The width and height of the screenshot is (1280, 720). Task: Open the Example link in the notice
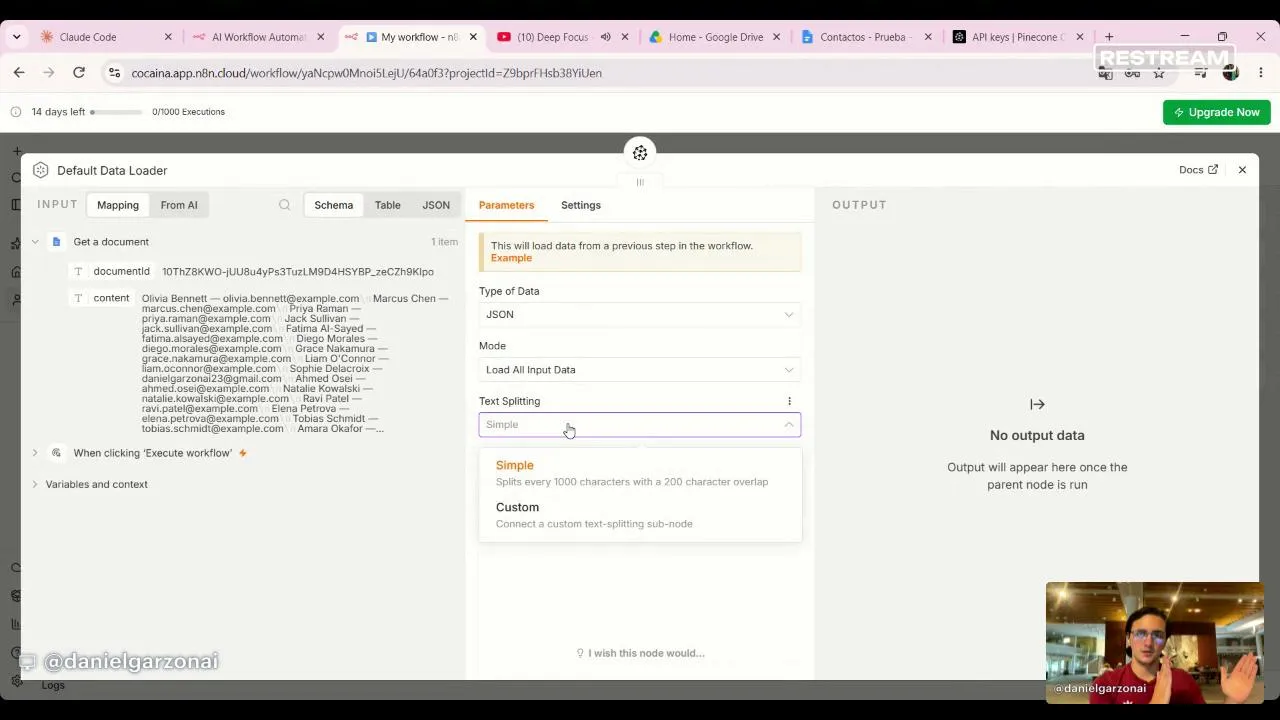(511, 258)
